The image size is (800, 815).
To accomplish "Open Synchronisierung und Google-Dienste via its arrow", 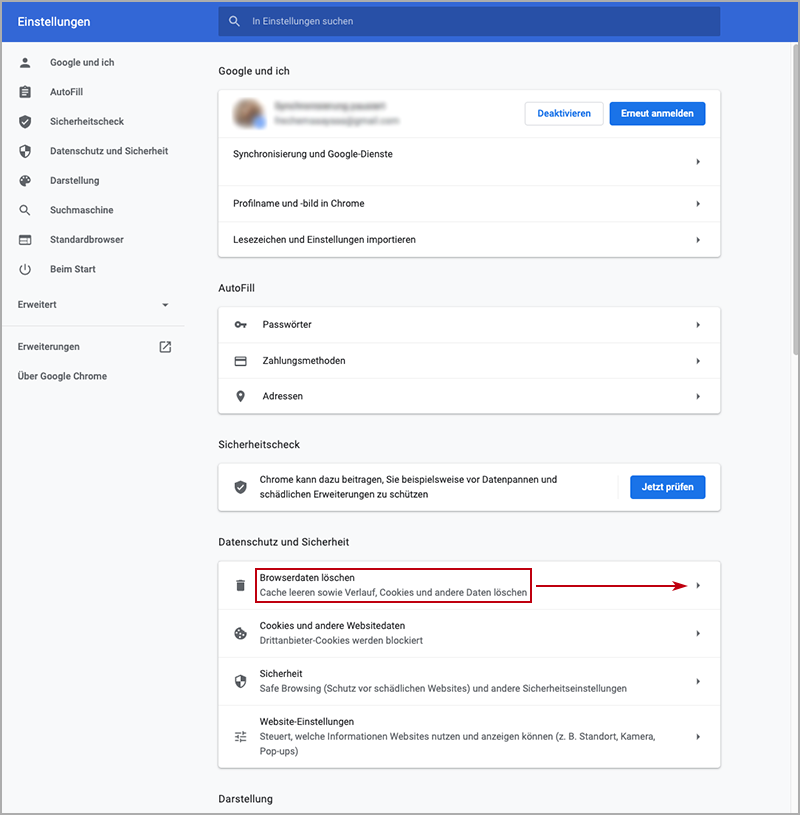I will tap(698, 162).
